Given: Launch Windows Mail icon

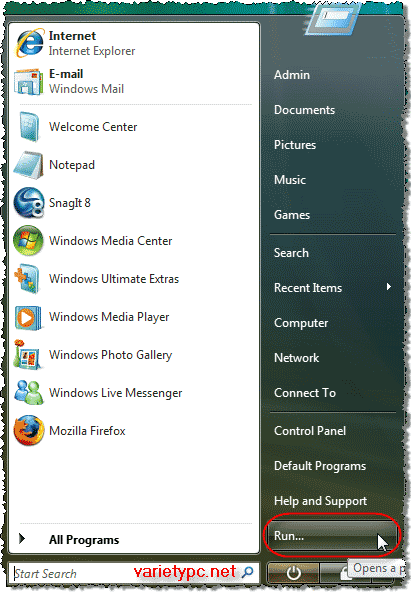Looking at the screenshot, I should (x=29, y=81).
